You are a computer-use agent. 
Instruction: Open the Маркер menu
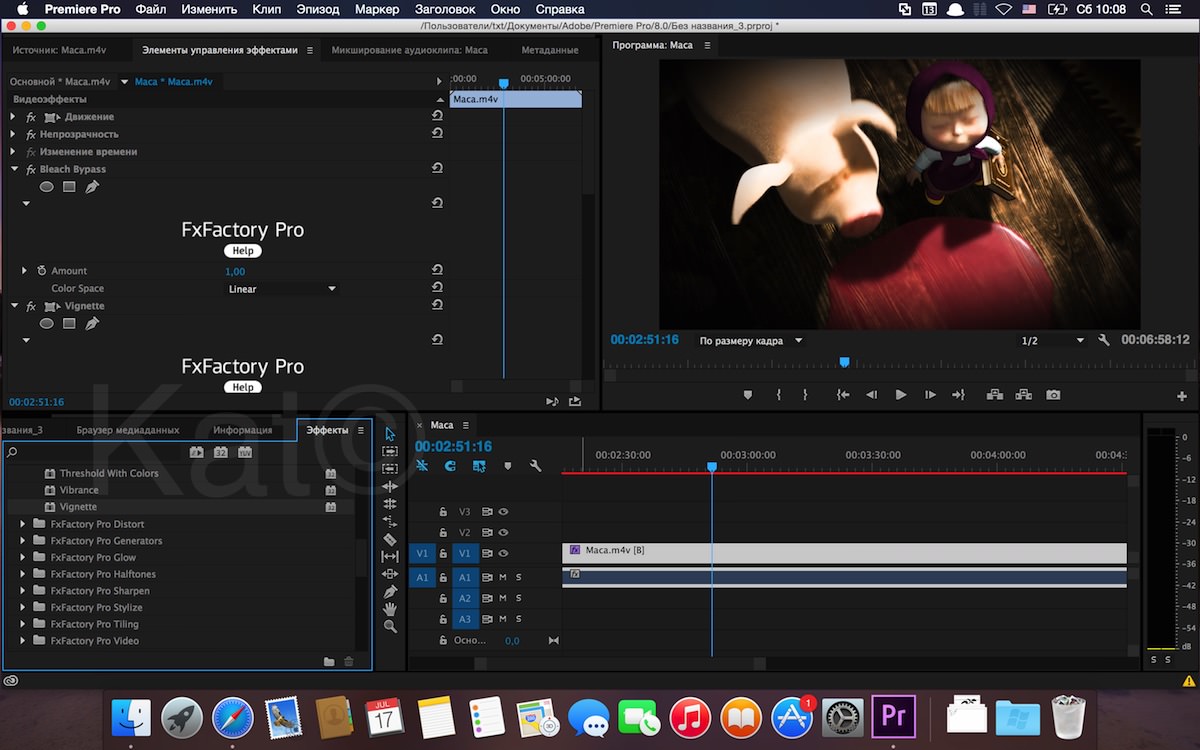(377, 9)
